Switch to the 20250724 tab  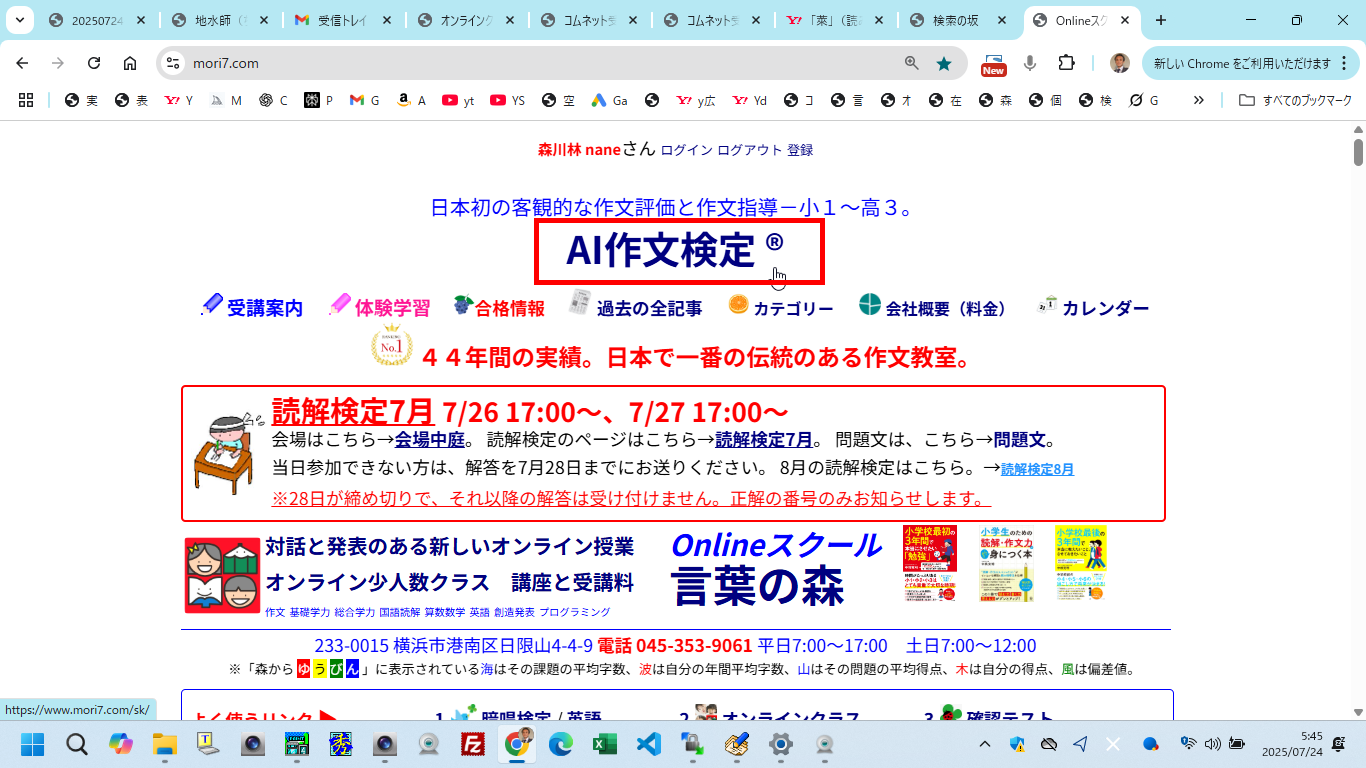96,20
